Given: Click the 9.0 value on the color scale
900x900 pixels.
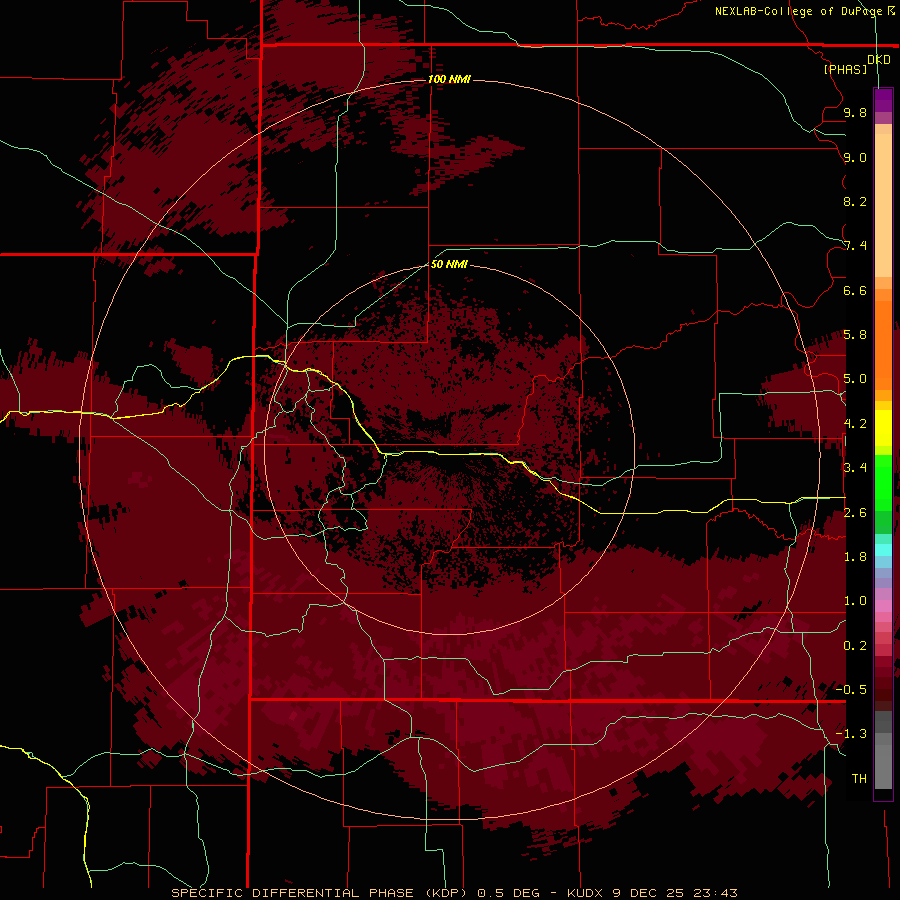Looking at the screenshot, I should click(855, 157).
